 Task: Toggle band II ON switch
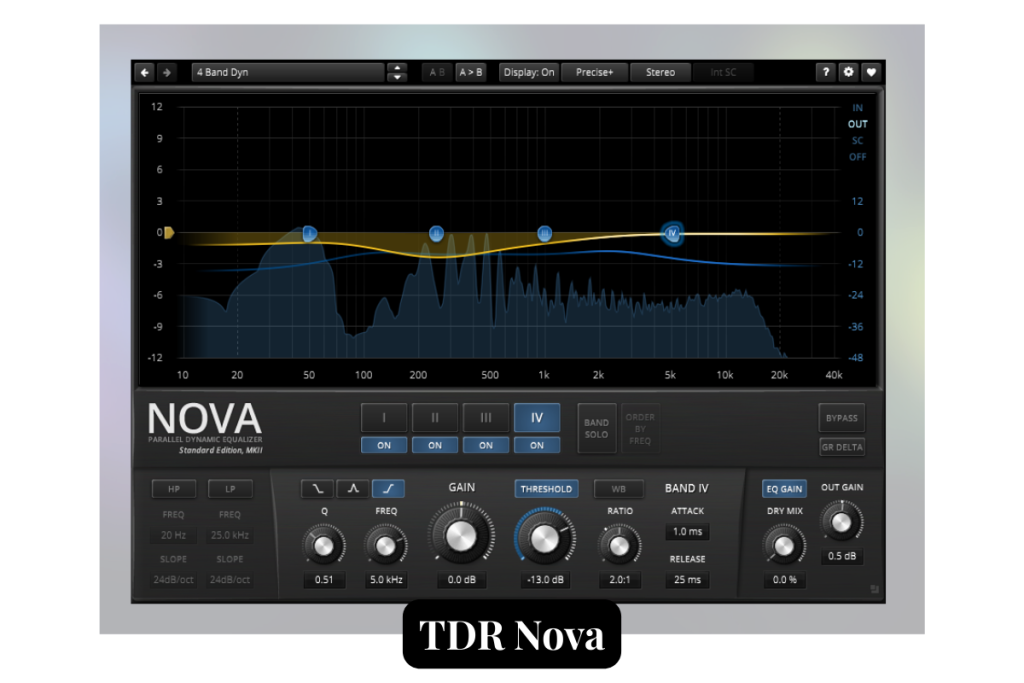point(435,445)
